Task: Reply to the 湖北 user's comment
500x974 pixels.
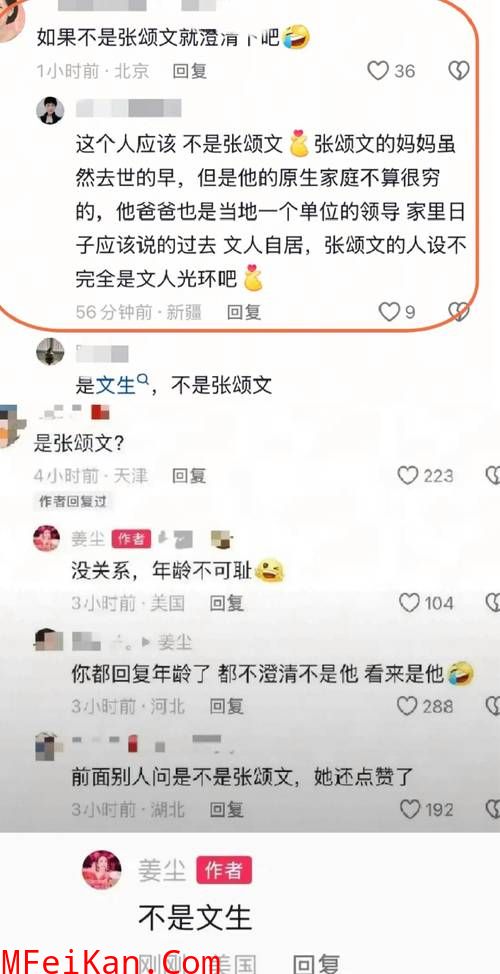Action: coord(226,809)
